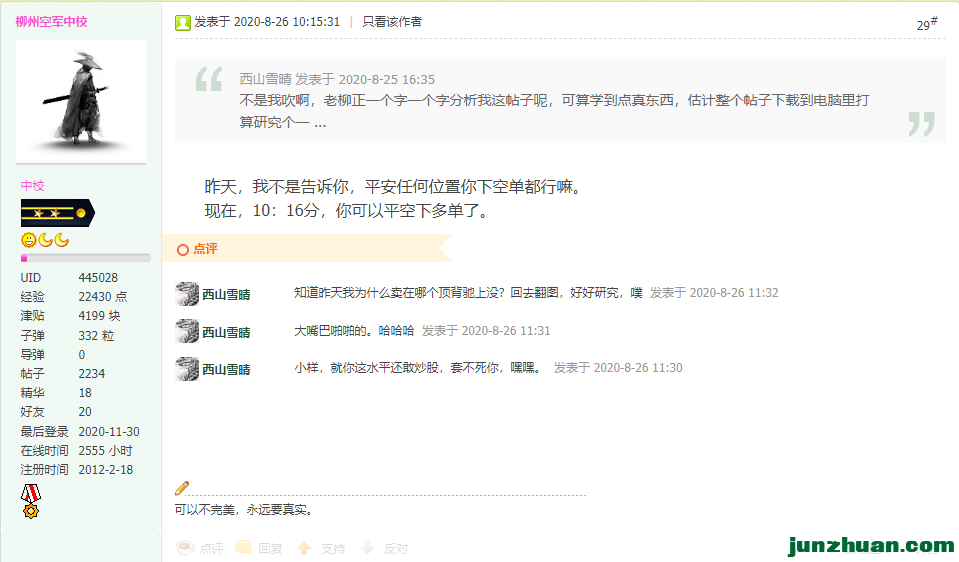Image resolution: width=959 pixels, height=562 pixels.
Task: Click the opening quotation mark icon
Action: [x=209, y=78]
